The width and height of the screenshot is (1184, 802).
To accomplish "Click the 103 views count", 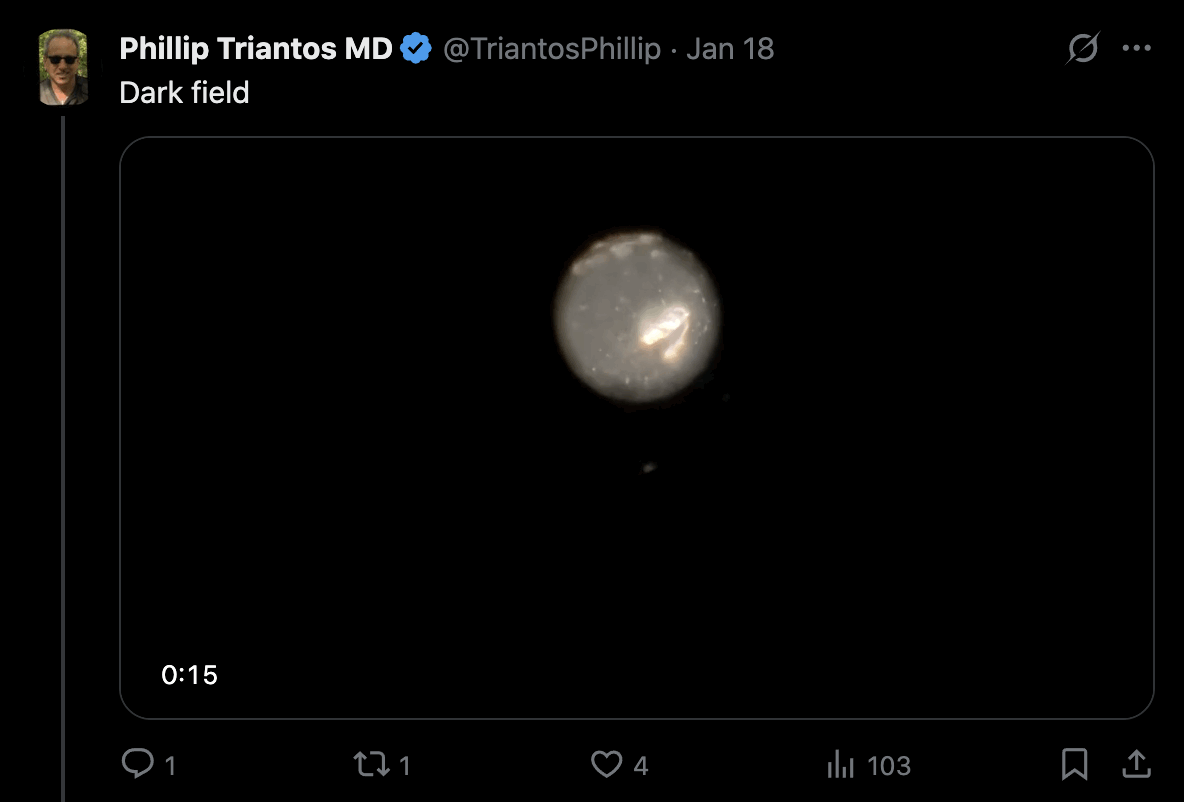I will pyautogui.click(x=889, y=766).
